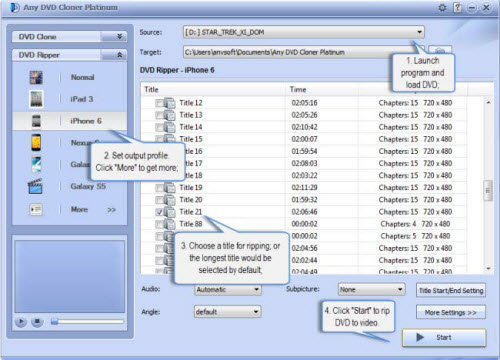Open the settings gear in title bar

[x=442, y=7]
